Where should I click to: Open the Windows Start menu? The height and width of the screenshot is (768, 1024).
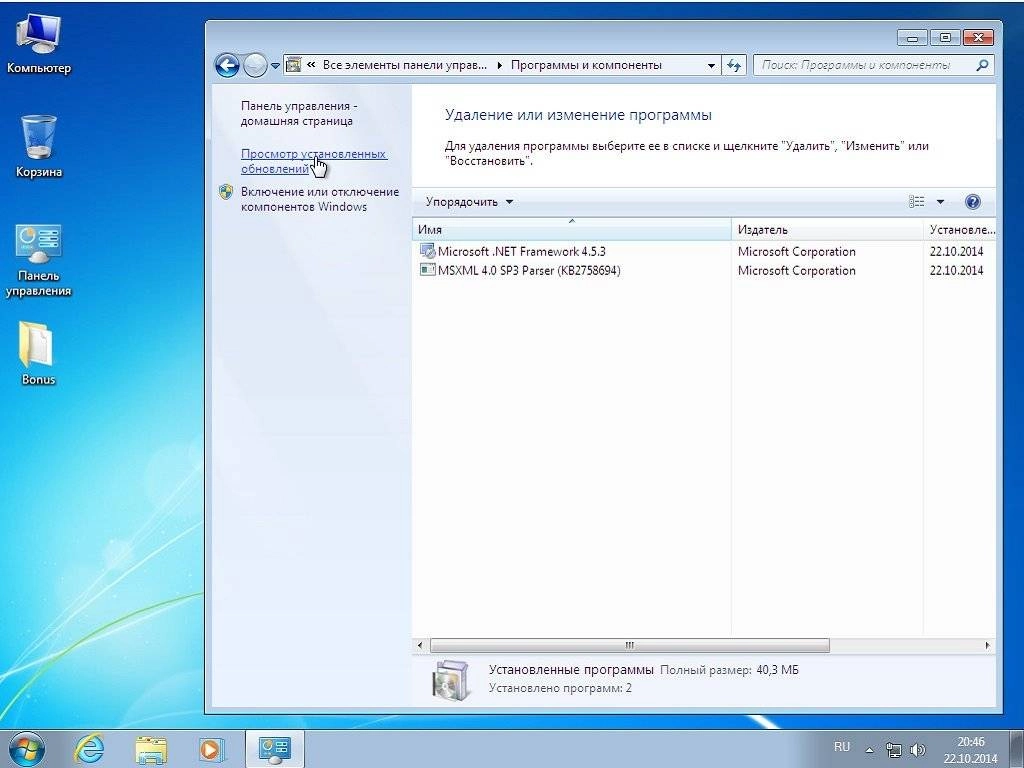pos(27,749)
